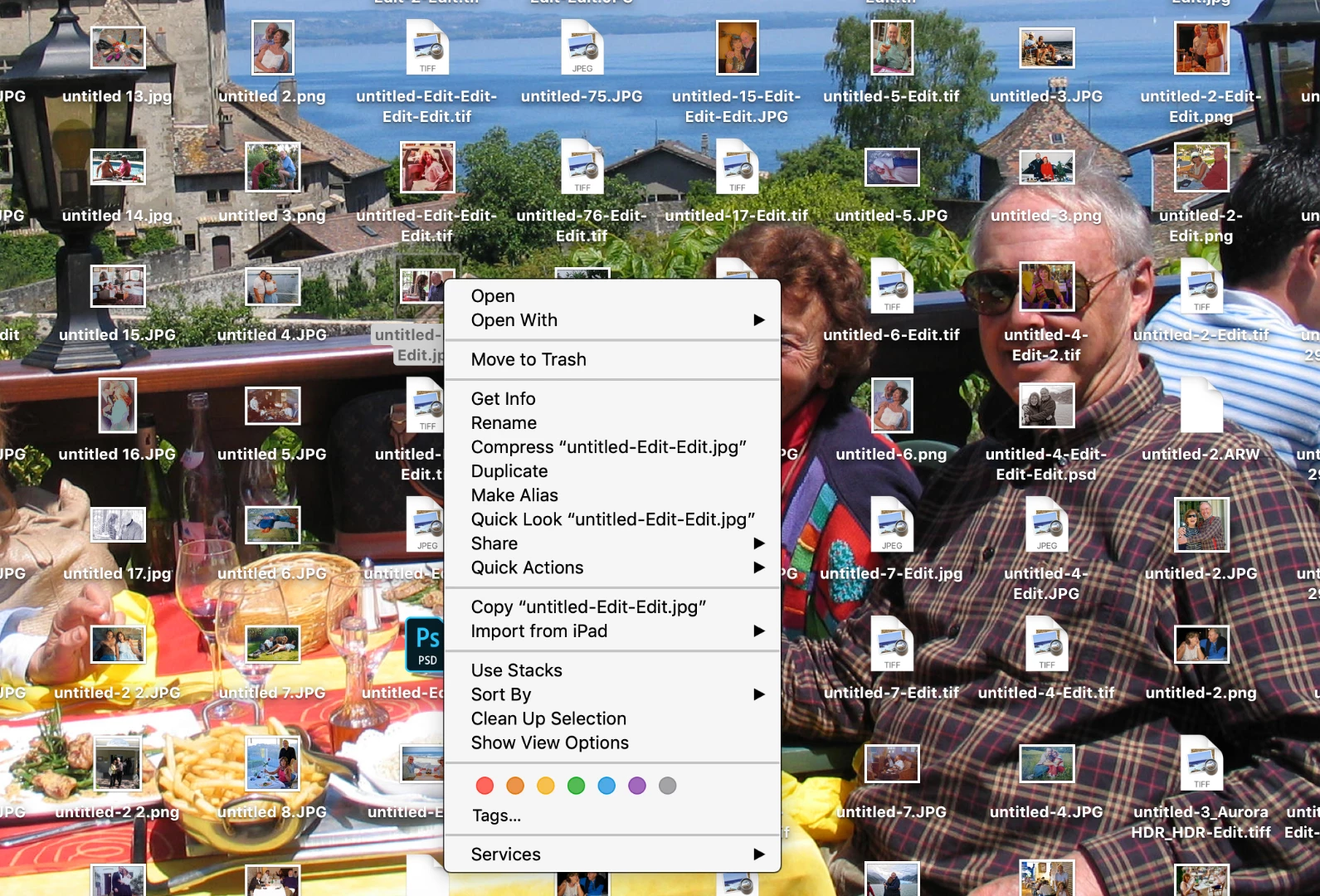The image size is (1320, 896).
Task: Expand the Sort By submenu
Action: click(612, 694)
